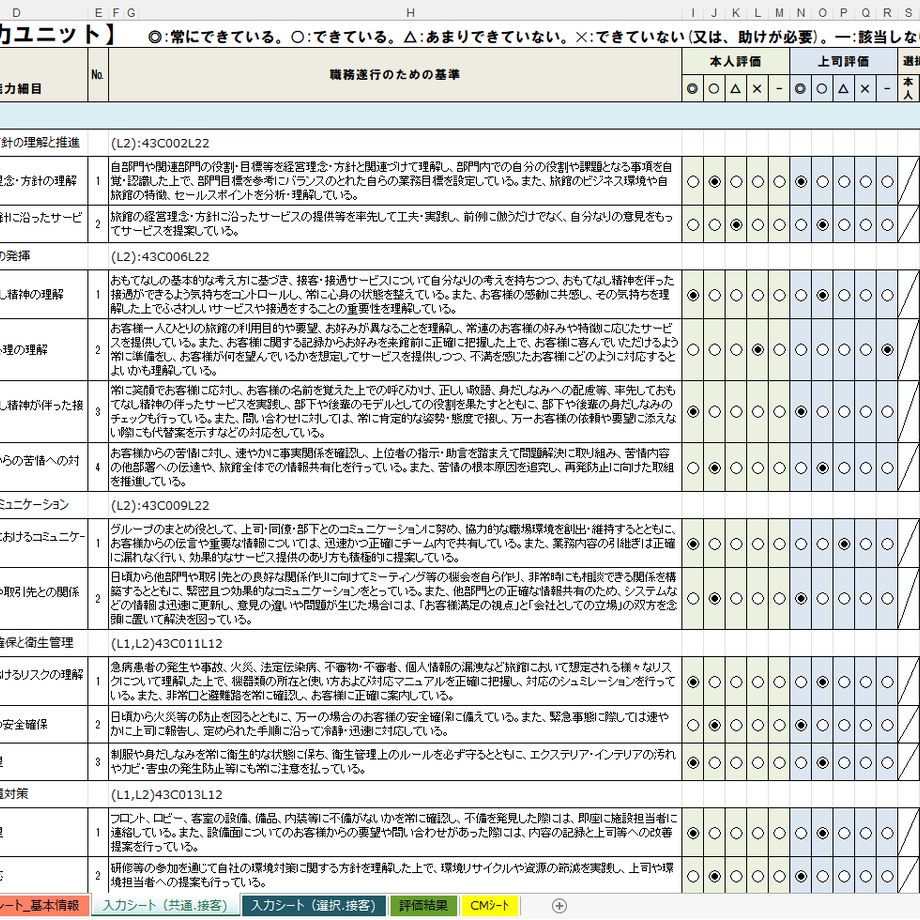Viewport: 920px width, 920px height.
Task: Pick 上司評価 ◎ for the お客様からの苦情に対し row
Action: [x=801, y=468]
